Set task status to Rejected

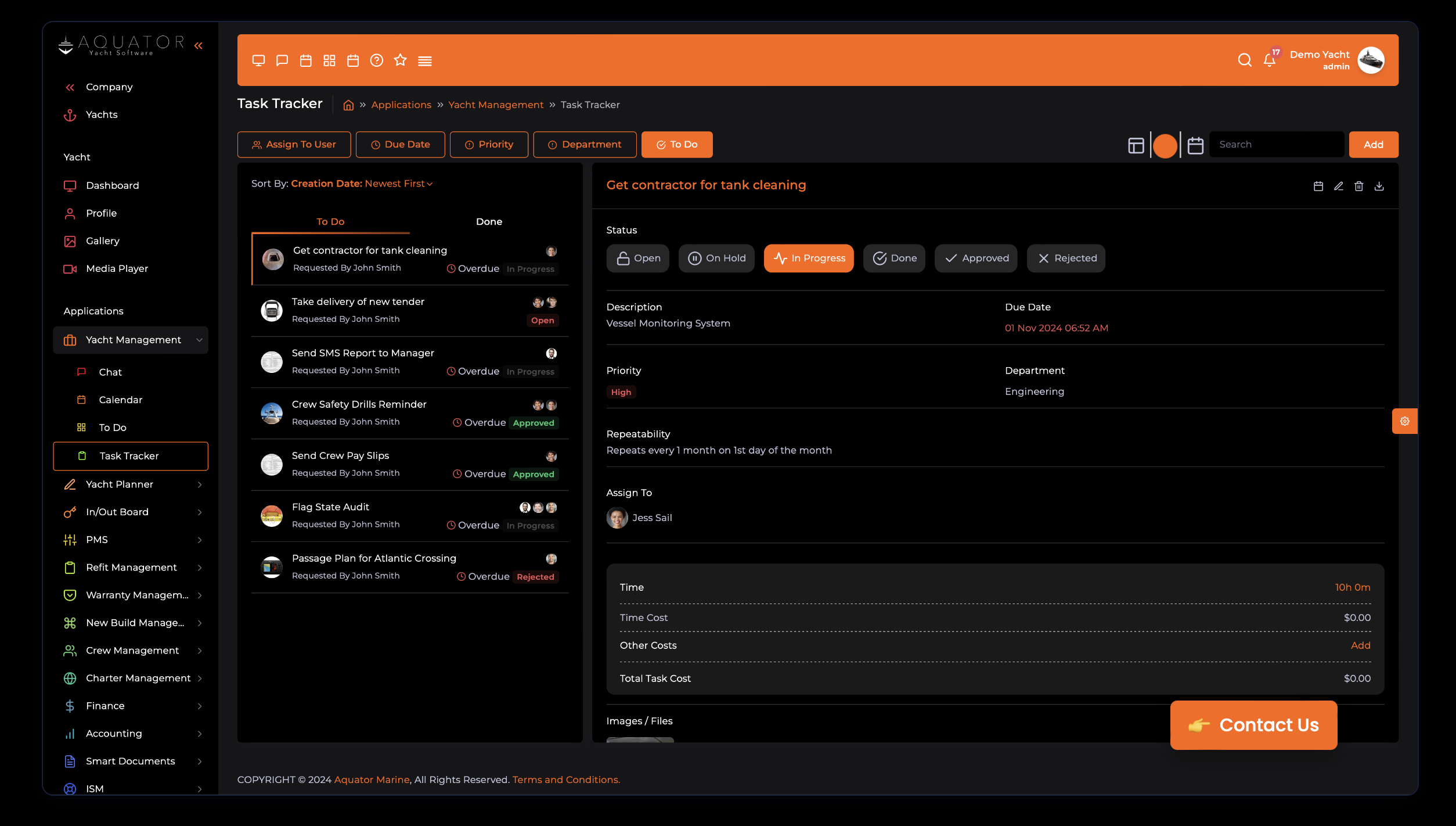(1066, 258)
